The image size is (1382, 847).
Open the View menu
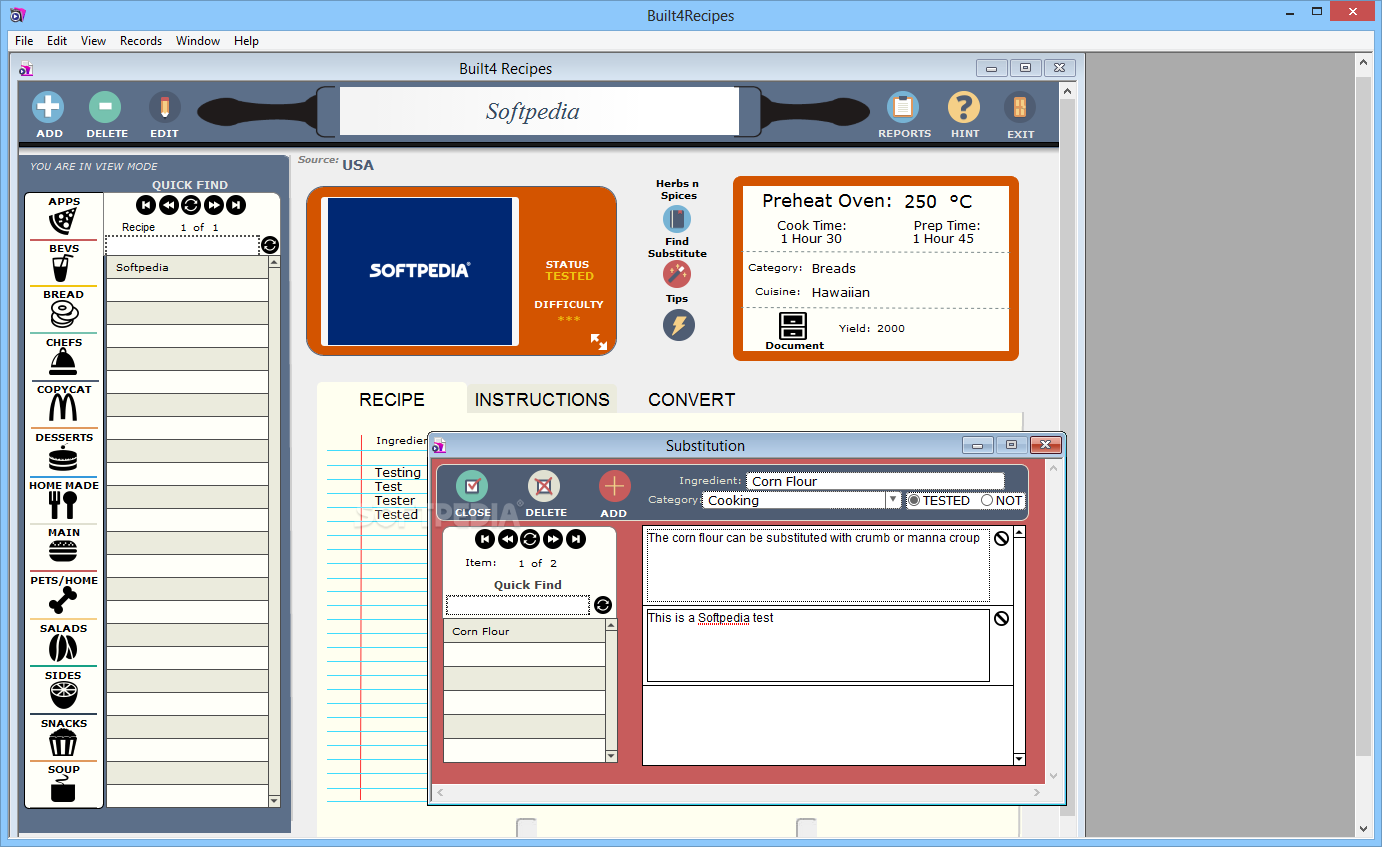pos(93,41)
